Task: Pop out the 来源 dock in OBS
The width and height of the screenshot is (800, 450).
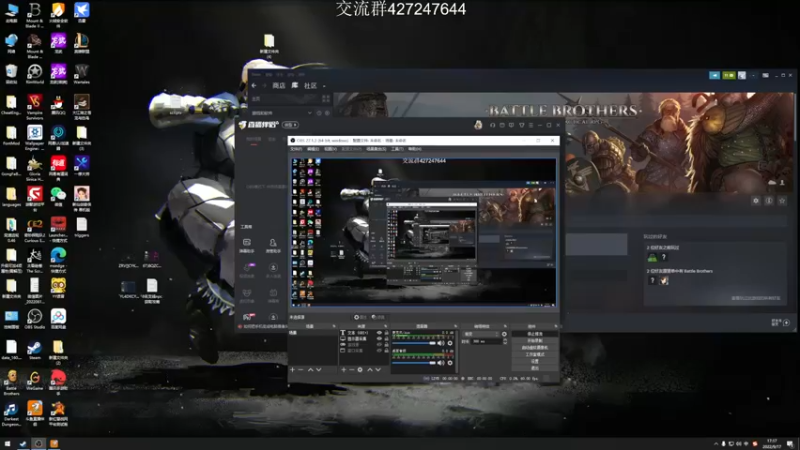Action: 386,326
